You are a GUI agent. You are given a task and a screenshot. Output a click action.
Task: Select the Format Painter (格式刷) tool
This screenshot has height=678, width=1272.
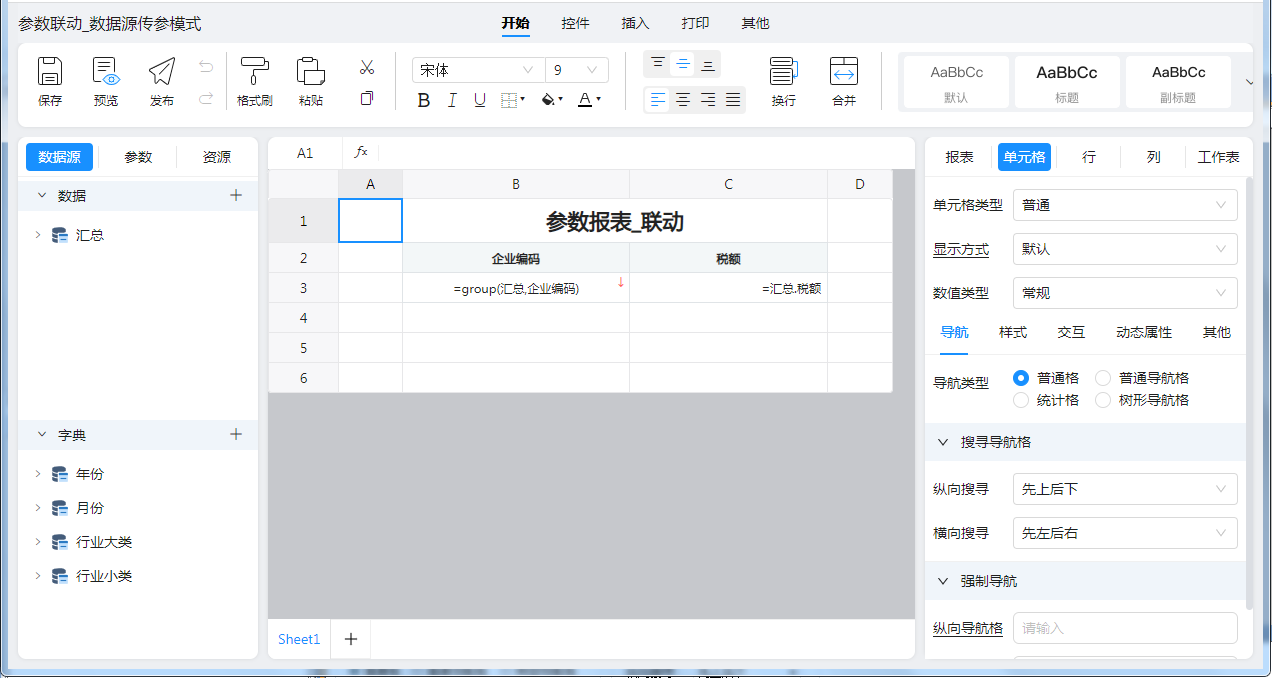[x=255, y=73]
